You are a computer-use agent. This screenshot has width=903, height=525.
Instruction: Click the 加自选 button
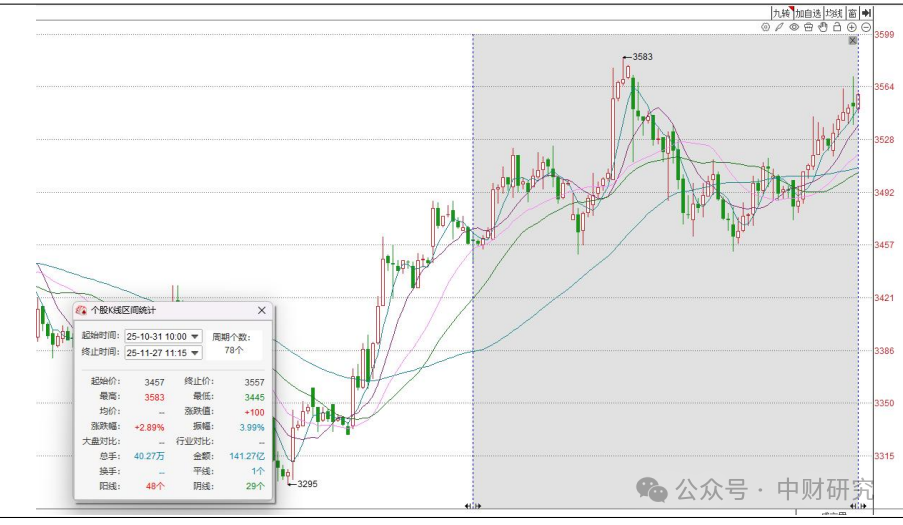807,12
